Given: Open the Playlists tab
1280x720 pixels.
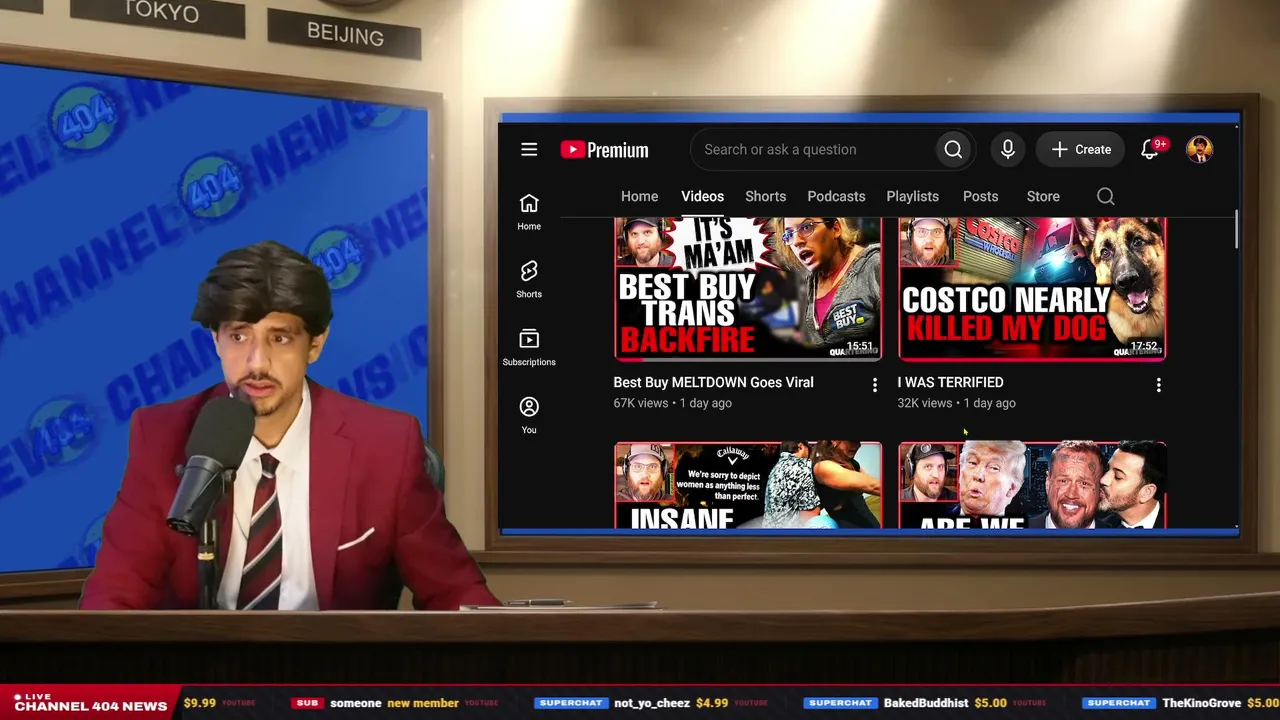Looking at the screenshot, I should [x=912, y=197].
